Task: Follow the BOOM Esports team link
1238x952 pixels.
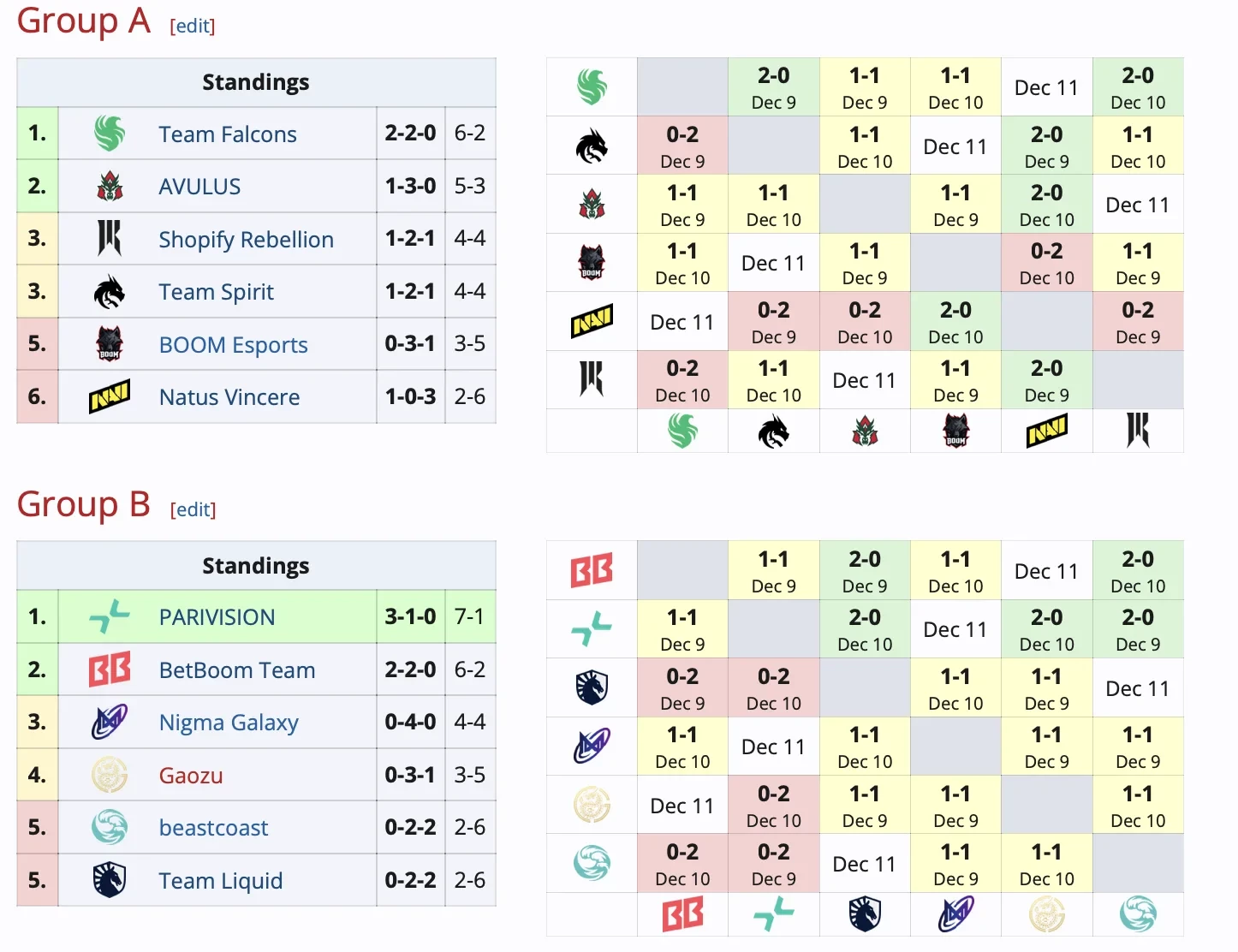Action: pos(233,345)
